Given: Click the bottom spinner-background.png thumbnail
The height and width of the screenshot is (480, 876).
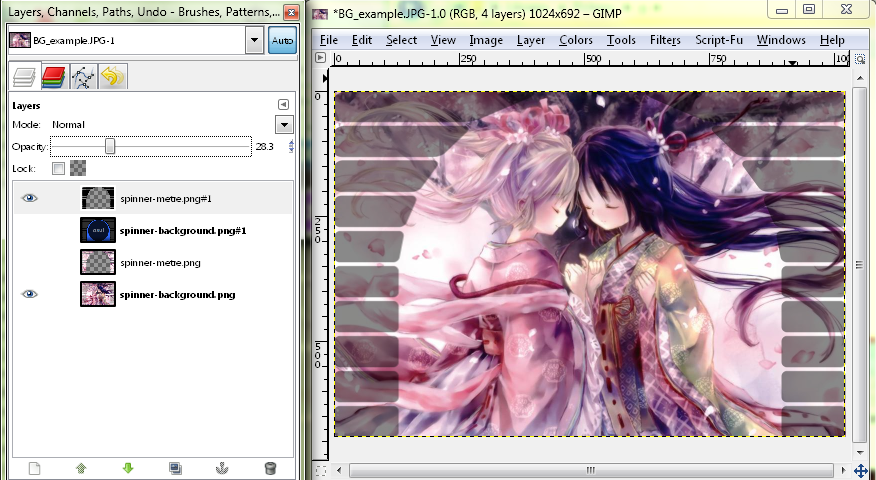Looking at the screenshot, I should coord(98,294).
